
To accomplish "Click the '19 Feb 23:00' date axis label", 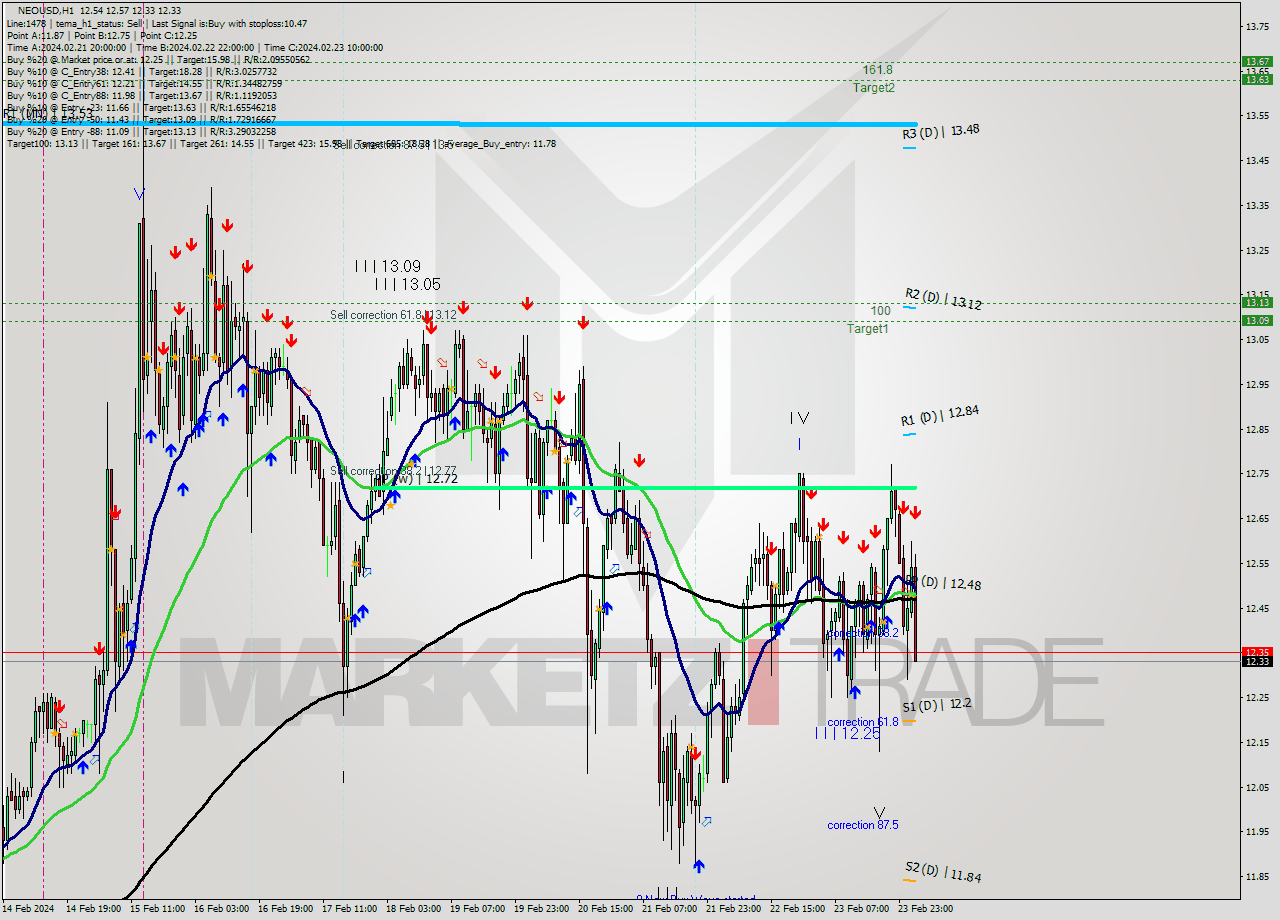I will 542,909.
